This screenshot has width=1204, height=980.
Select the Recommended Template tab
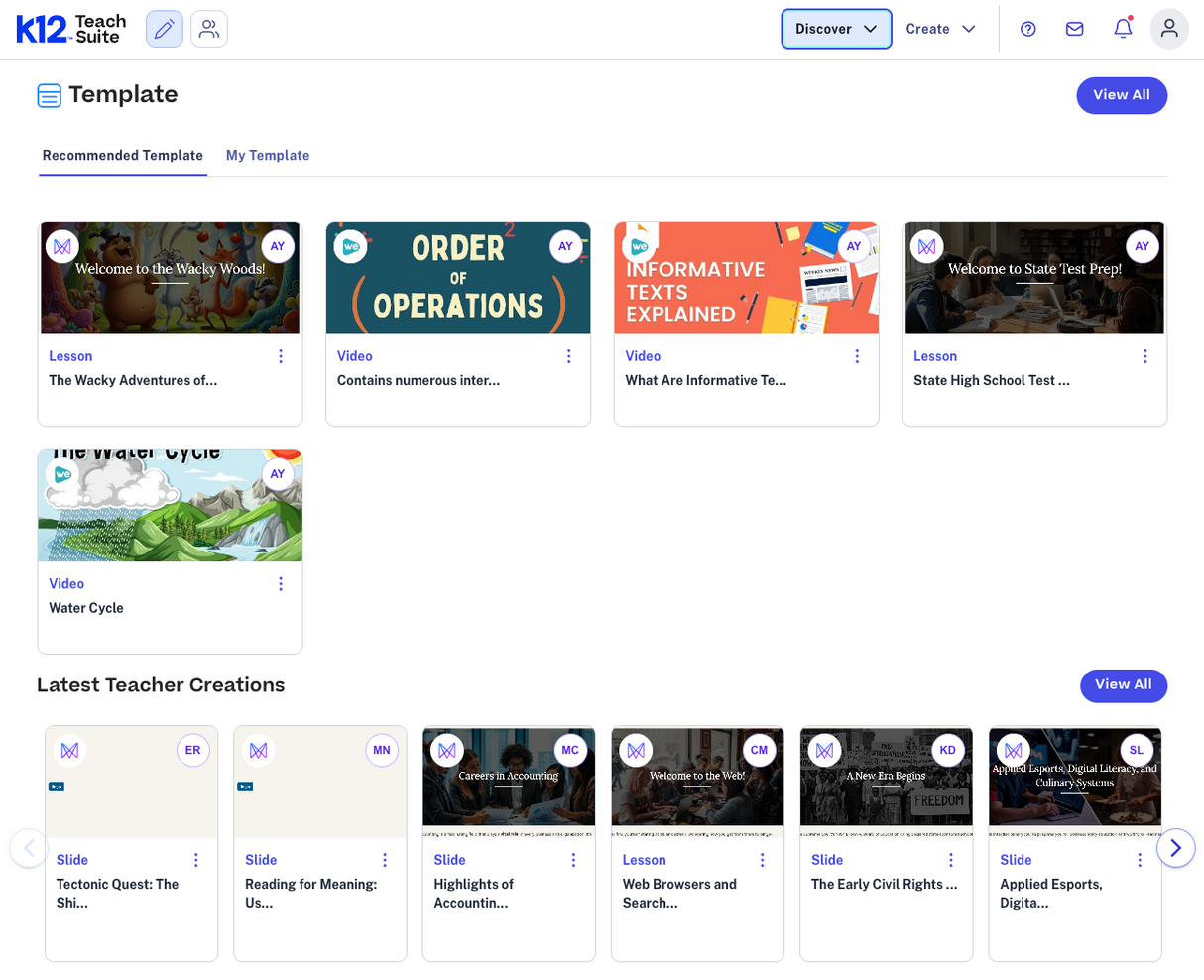tap(122, 155)
